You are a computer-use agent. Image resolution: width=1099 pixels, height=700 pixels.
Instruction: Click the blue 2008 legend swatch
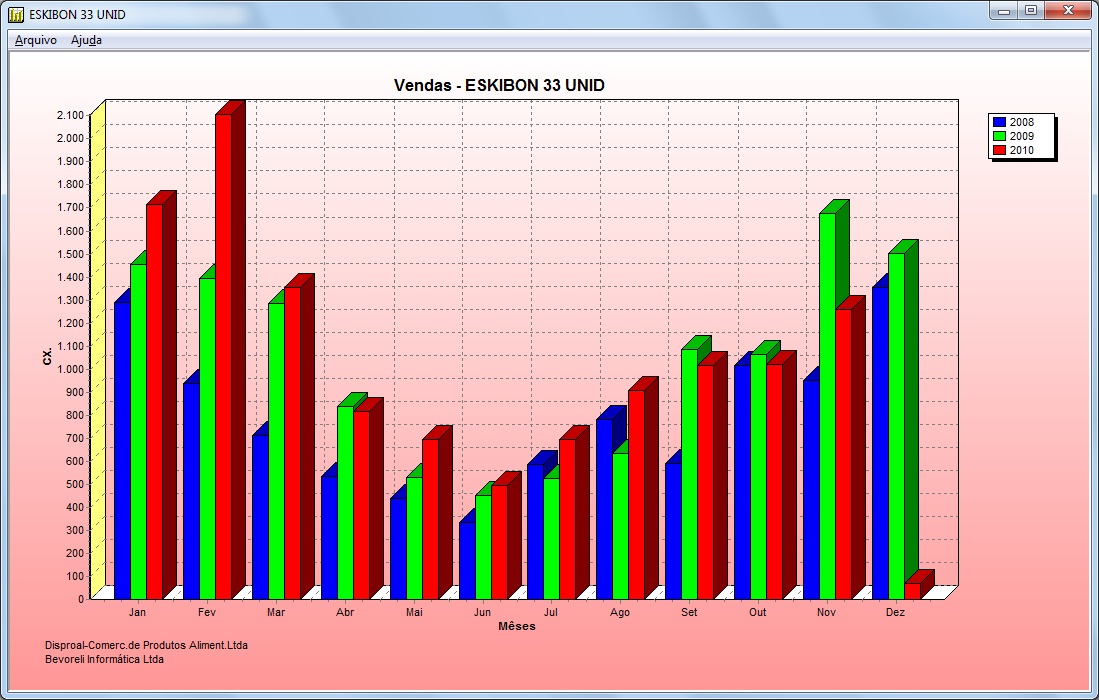point(999,123)
